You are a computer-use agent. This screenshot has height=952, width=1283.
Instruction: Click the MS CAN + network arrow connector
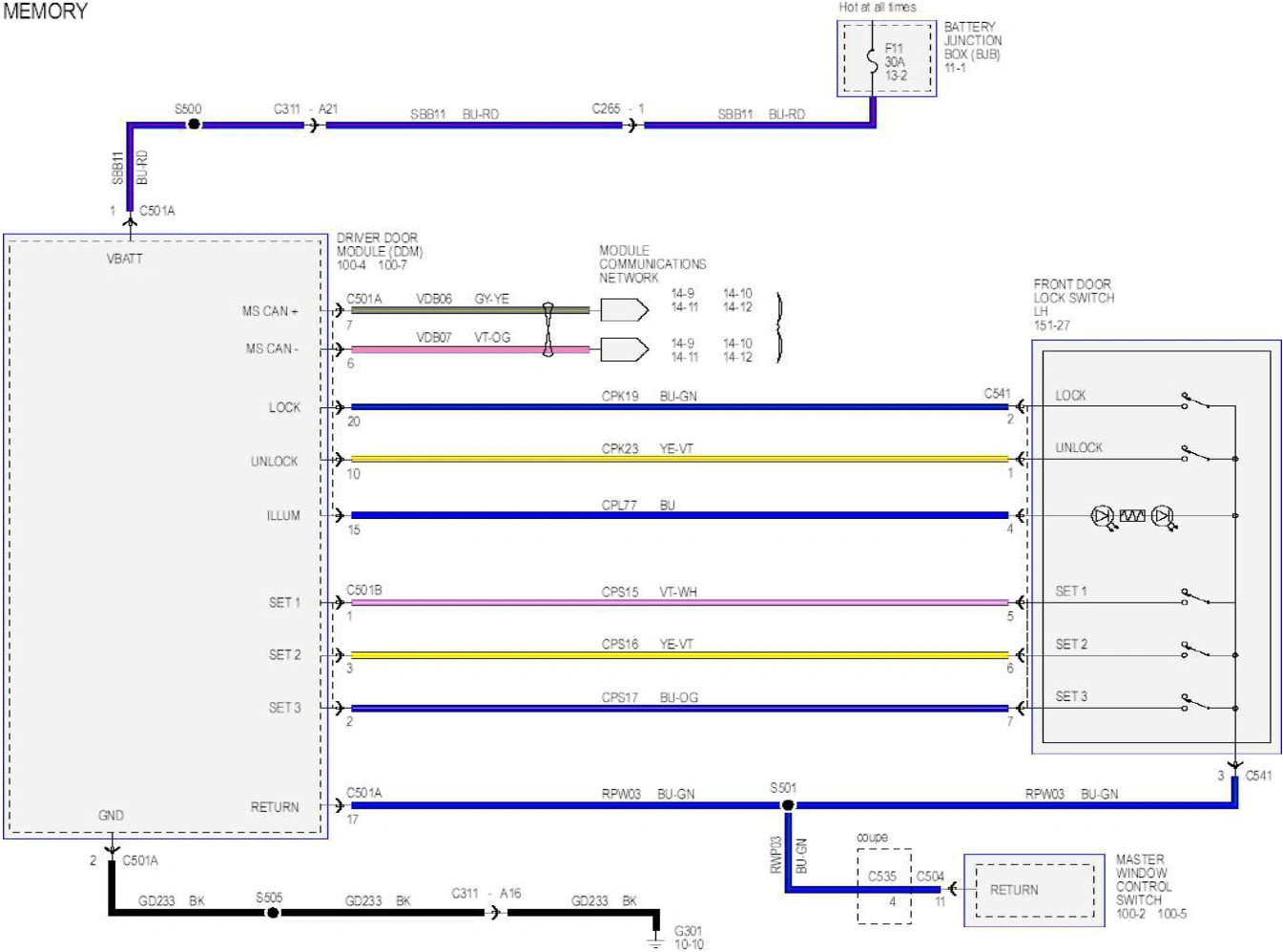click(625, 310)
